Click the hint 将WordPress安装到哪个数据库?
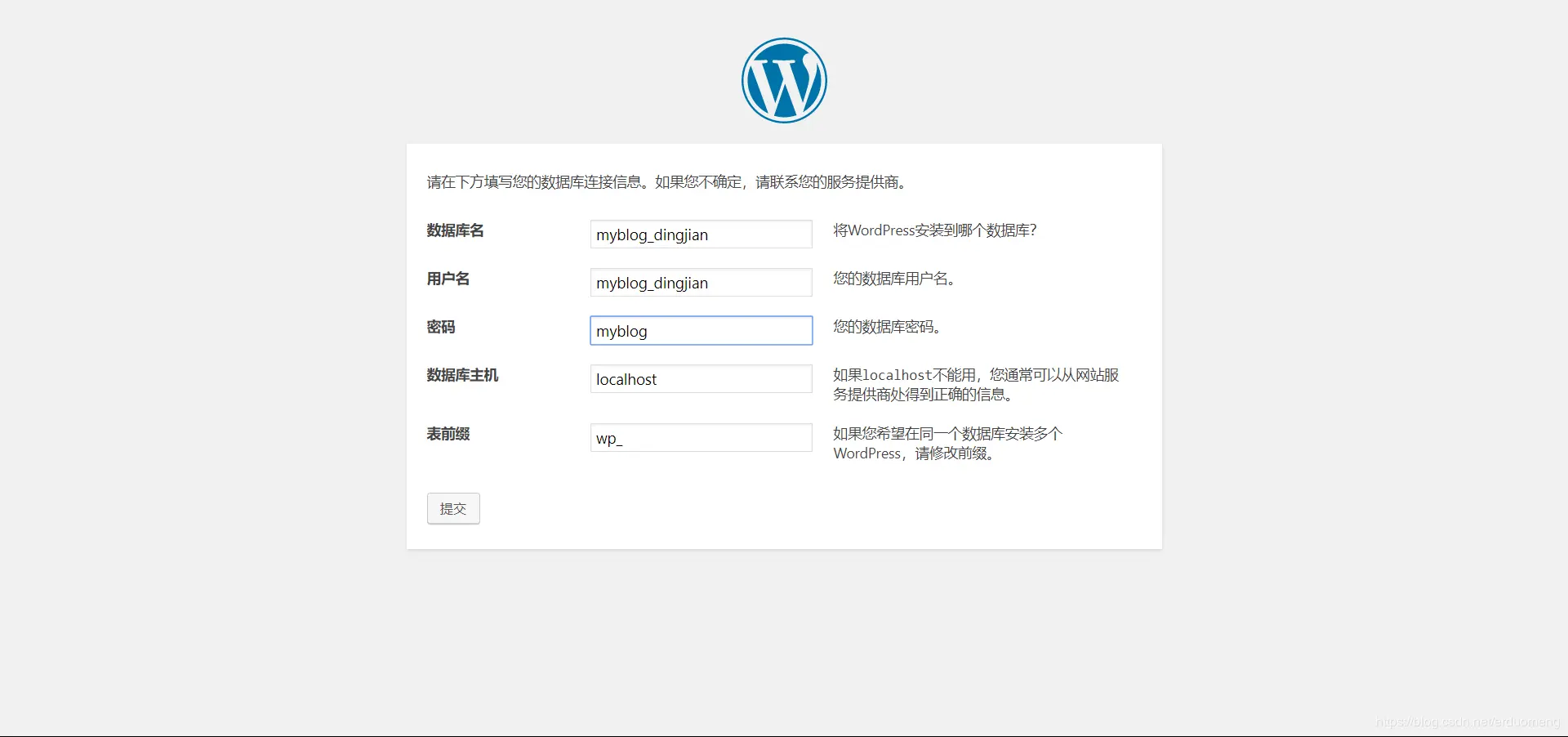 pyautogui.click(x=935, y=230)
